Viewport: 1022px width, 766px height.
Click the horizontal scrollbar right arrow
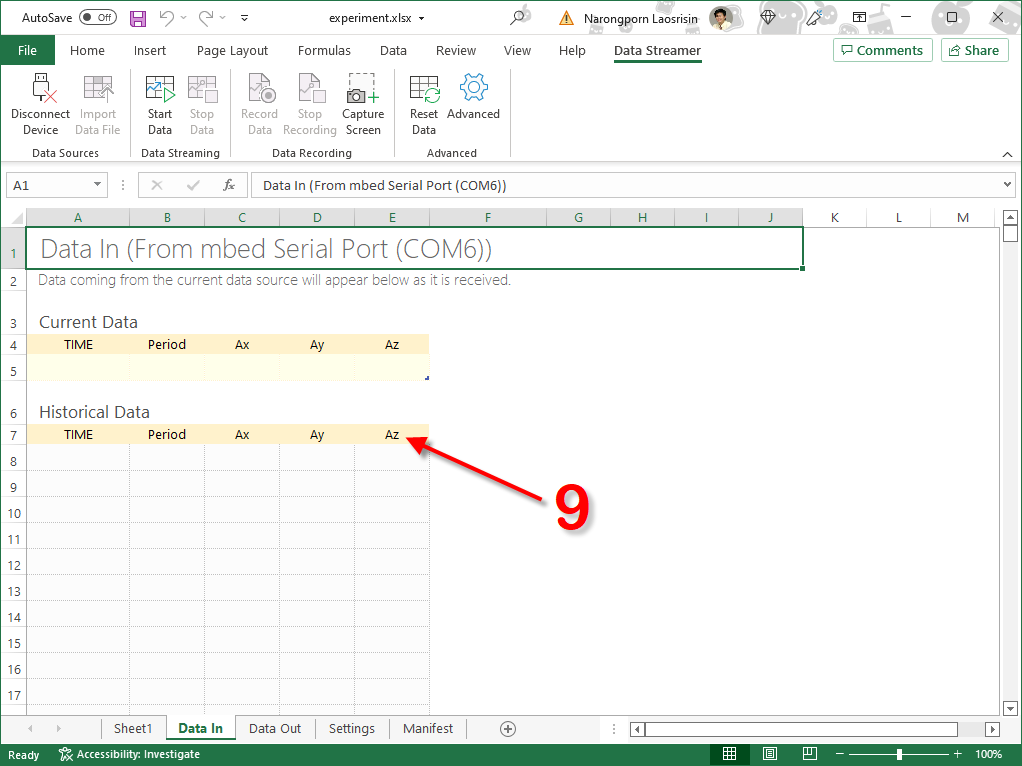(x=992, y=729)
